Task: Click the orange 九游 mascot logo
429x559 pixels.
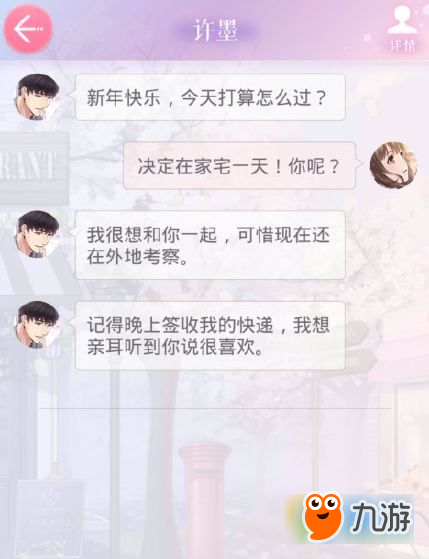Action: (x=322, y=516)
